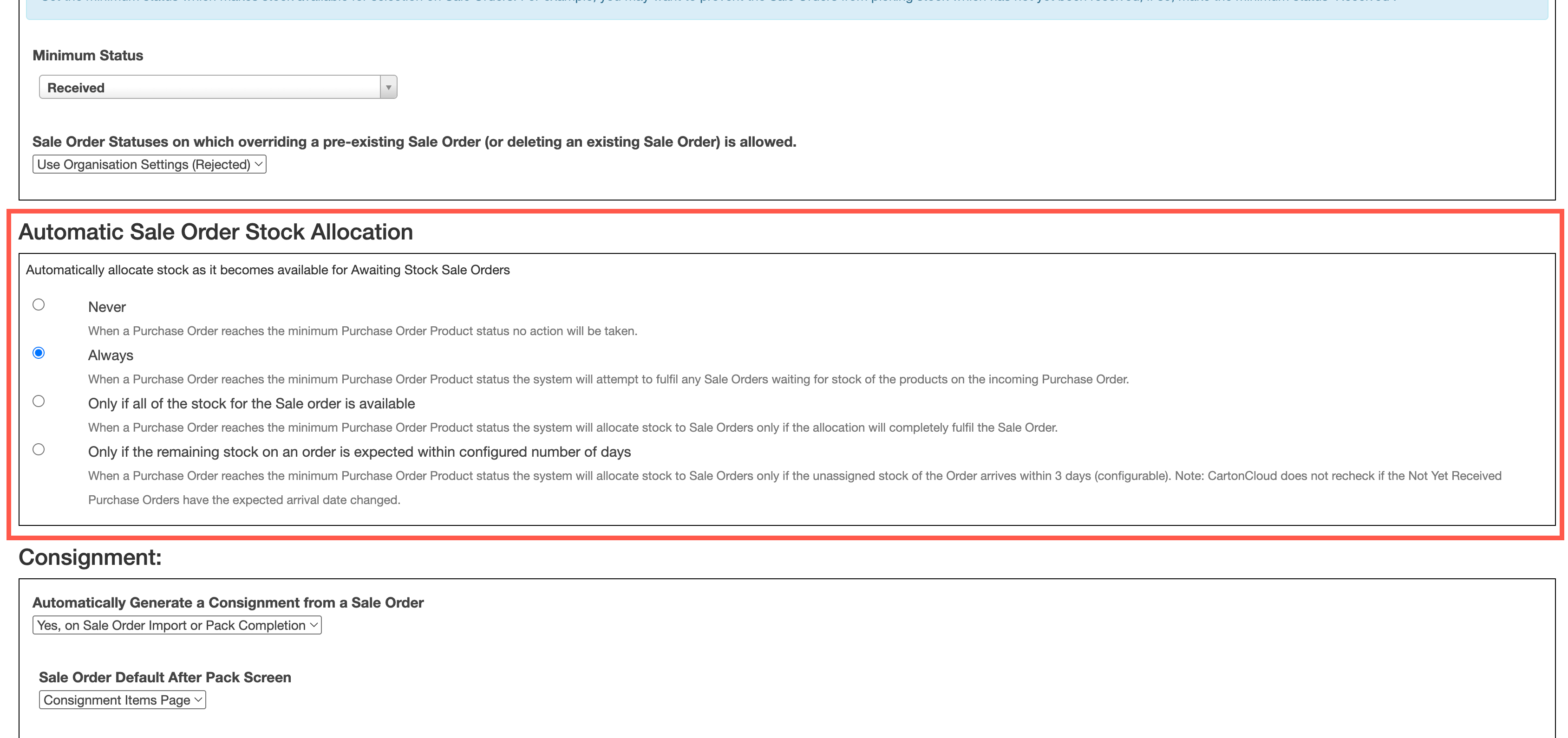Click the 'no action will be taken' description
1568x738 pixels.
coord(362,331)
